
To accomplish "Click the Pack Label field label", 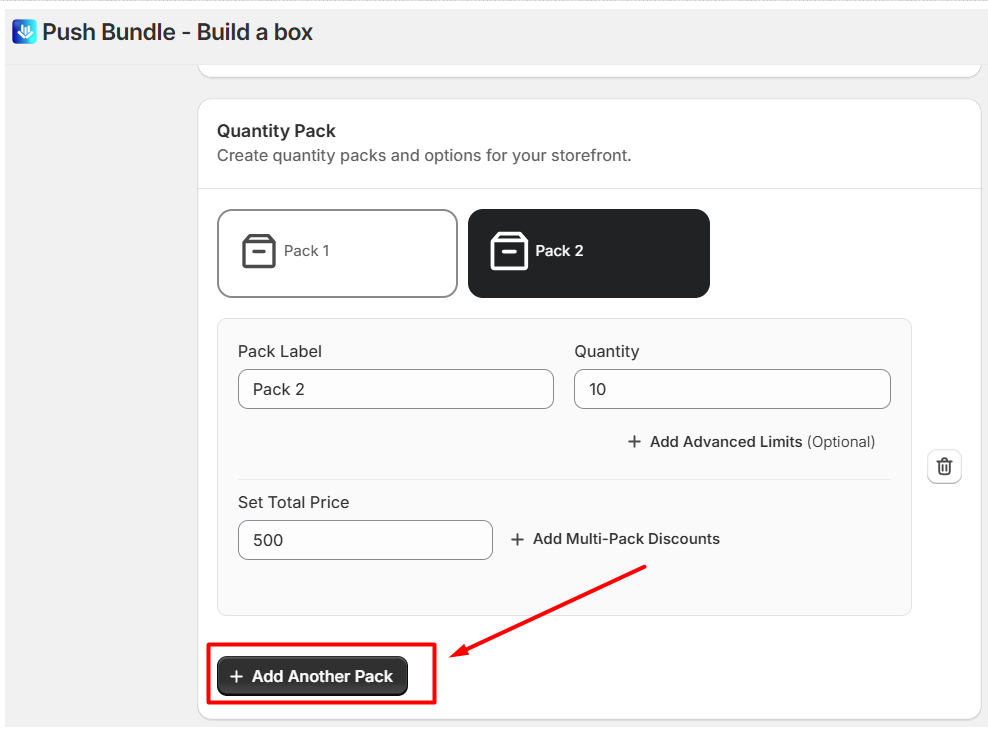I will point(280,351).
